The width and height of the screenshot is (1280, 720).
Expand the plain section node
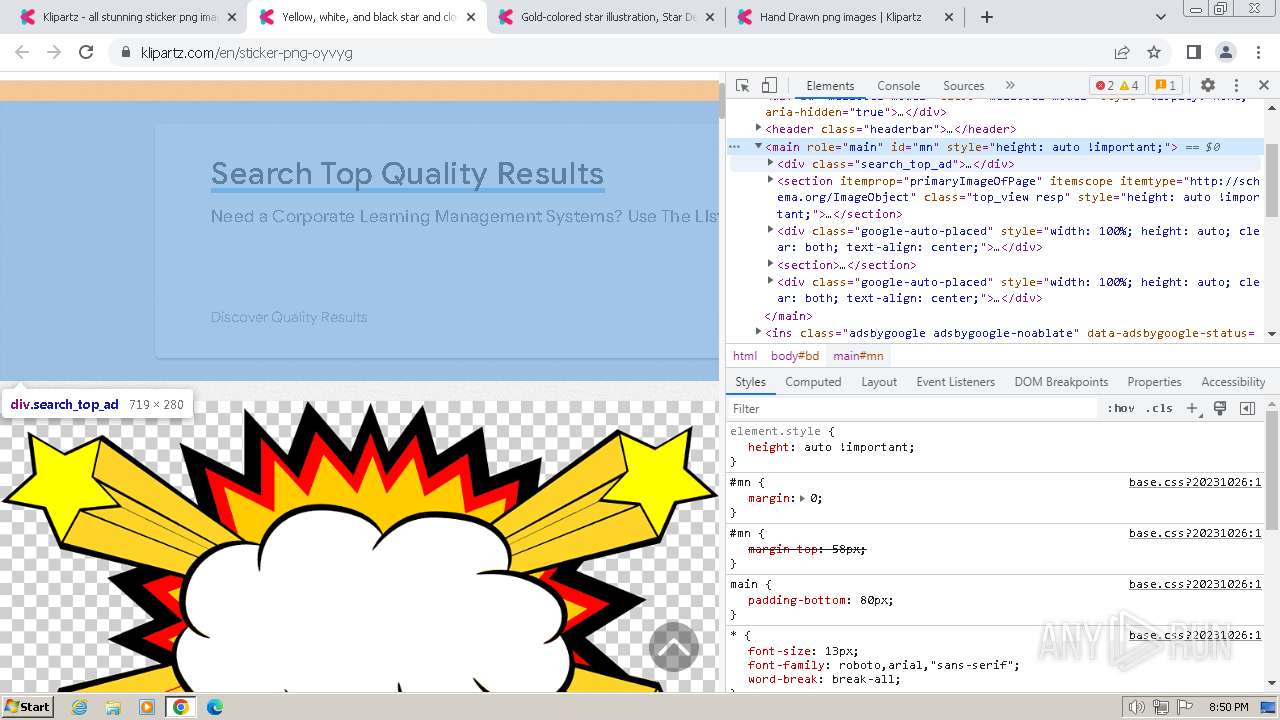click(771, 264)
